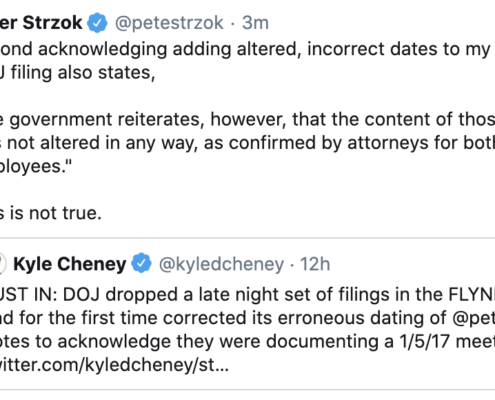Screen dimensions: 495x400
Task: Click the 'is not true.' tweet line
Action: [51, 213]
